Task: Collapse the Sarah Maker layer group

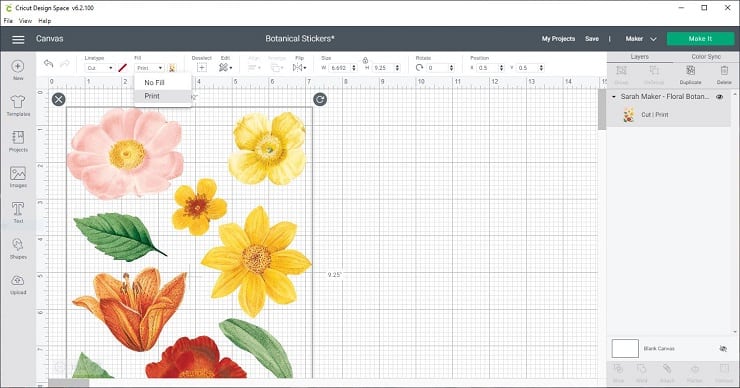Action: click(614, 97)
